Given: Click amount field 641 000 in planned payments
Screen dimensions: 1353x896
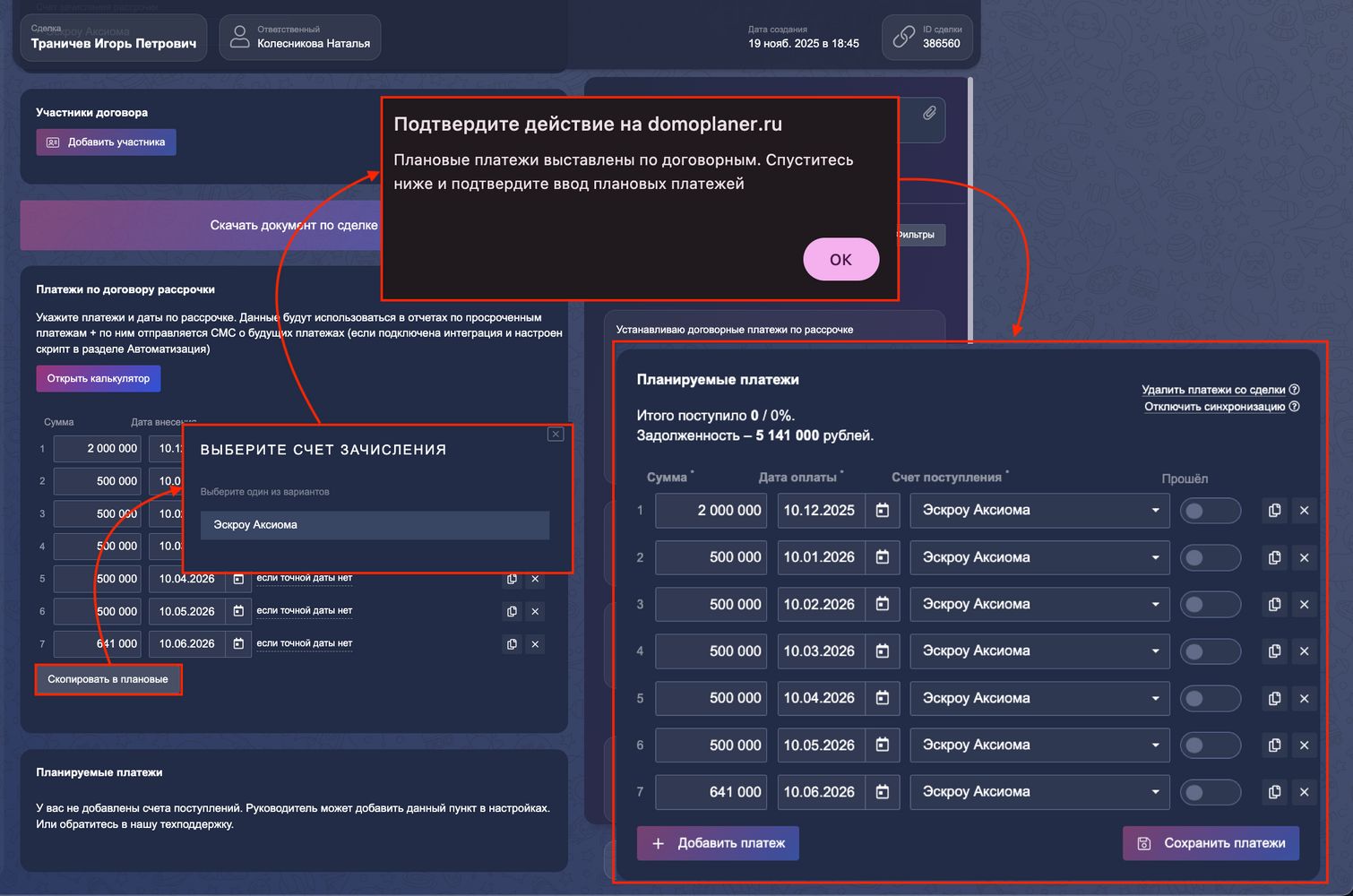Looking at the screenshot, I should (711, 792).
